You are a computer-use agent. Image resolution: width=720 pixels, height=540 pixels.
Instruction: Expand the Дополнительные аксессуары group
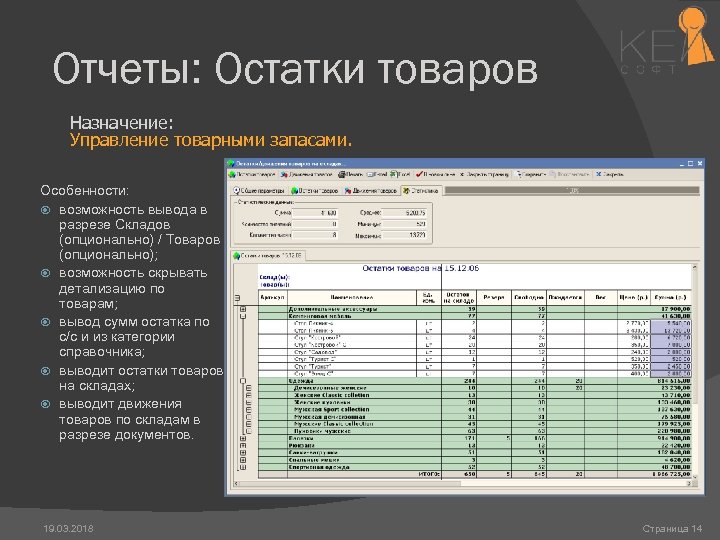pyautogui.click(x=243, y=309)
